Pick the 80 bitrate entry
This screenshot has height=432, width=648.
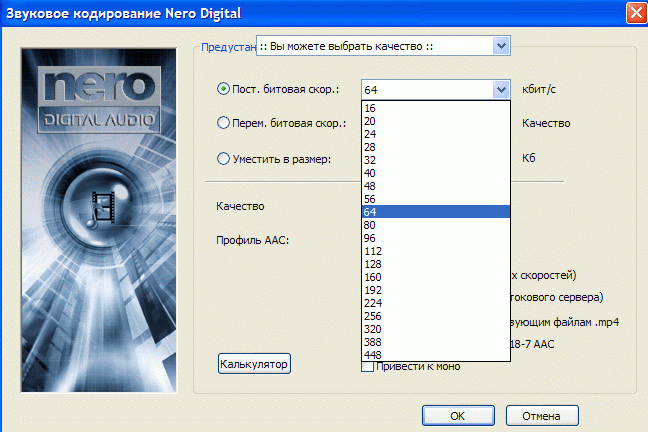(436, 225)
